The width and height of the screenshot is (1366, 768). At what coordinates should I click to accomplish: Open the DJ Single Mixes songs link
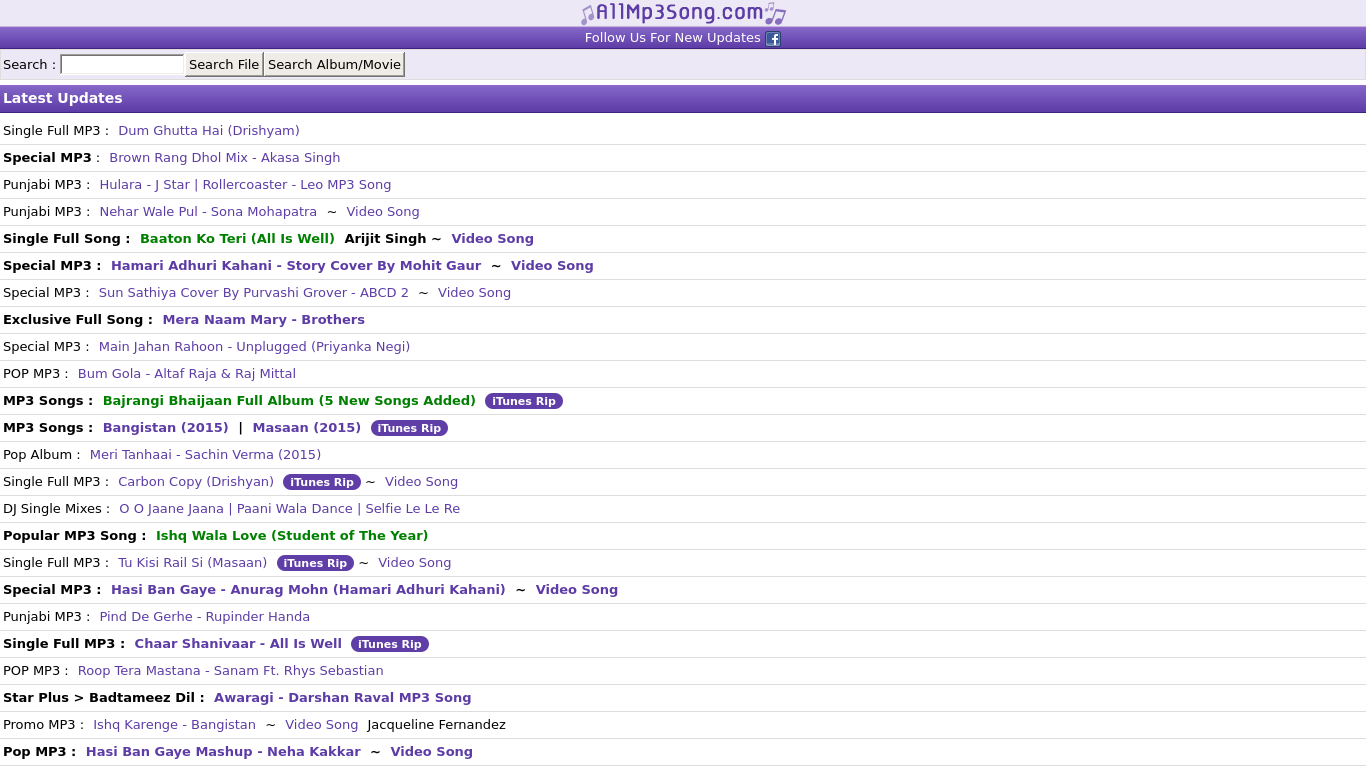click(x=290, y=509)
